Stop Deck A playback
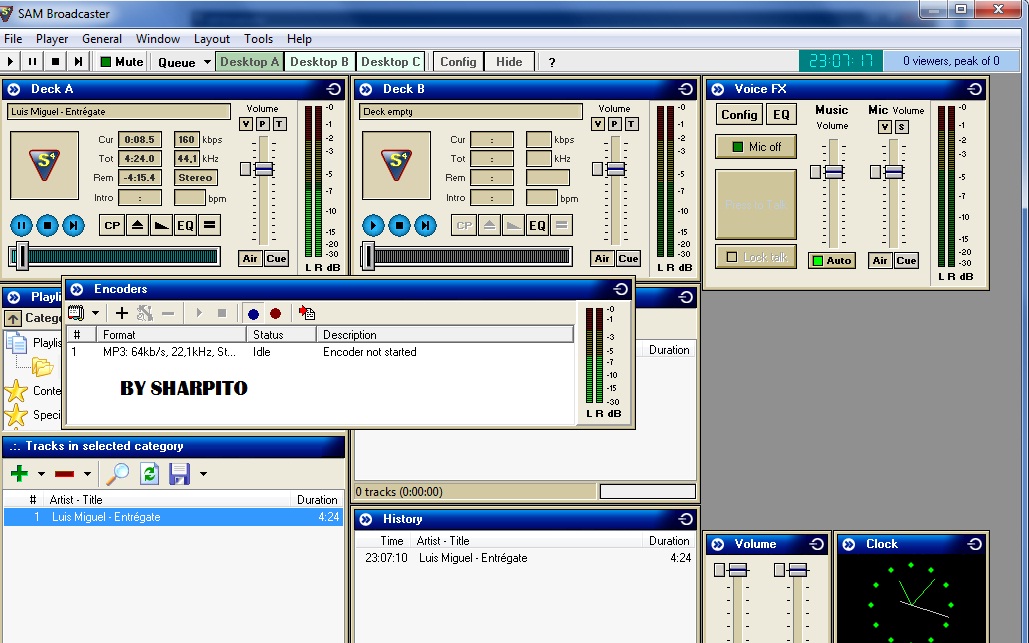1029x643 pixels. pos(47,226)
